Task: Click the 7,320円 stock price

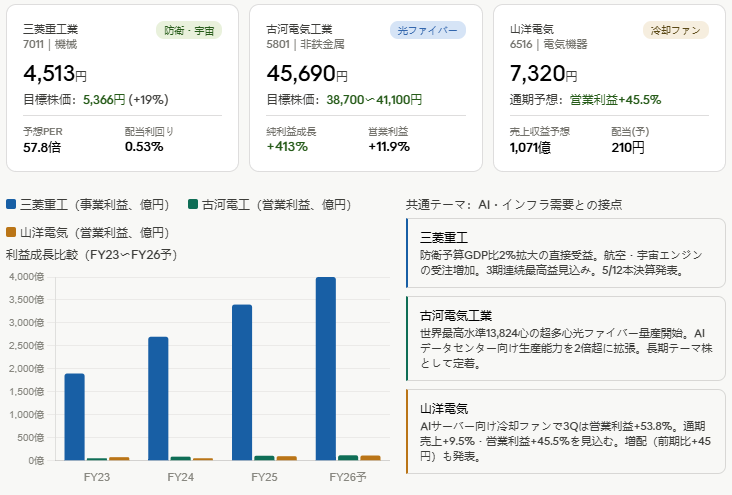Action: pyautogui.click(x=543, y=73)
